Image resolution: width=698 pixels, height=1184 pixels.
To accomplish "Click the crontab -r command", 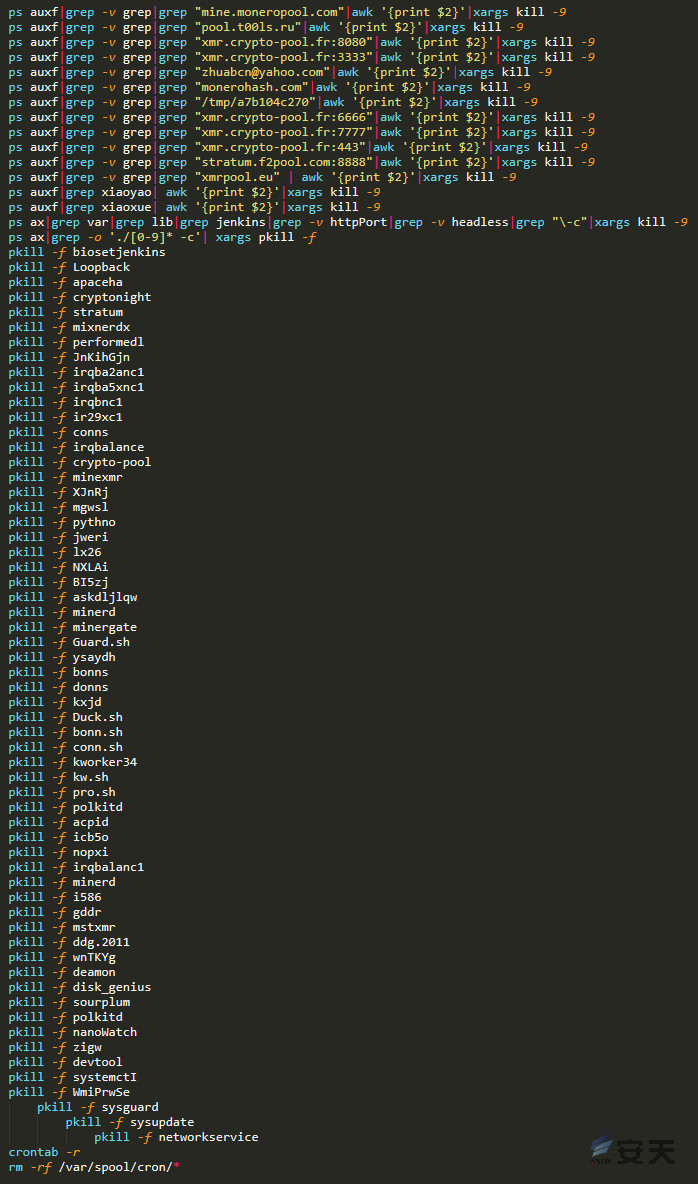I will click(x=44, y=1152).
